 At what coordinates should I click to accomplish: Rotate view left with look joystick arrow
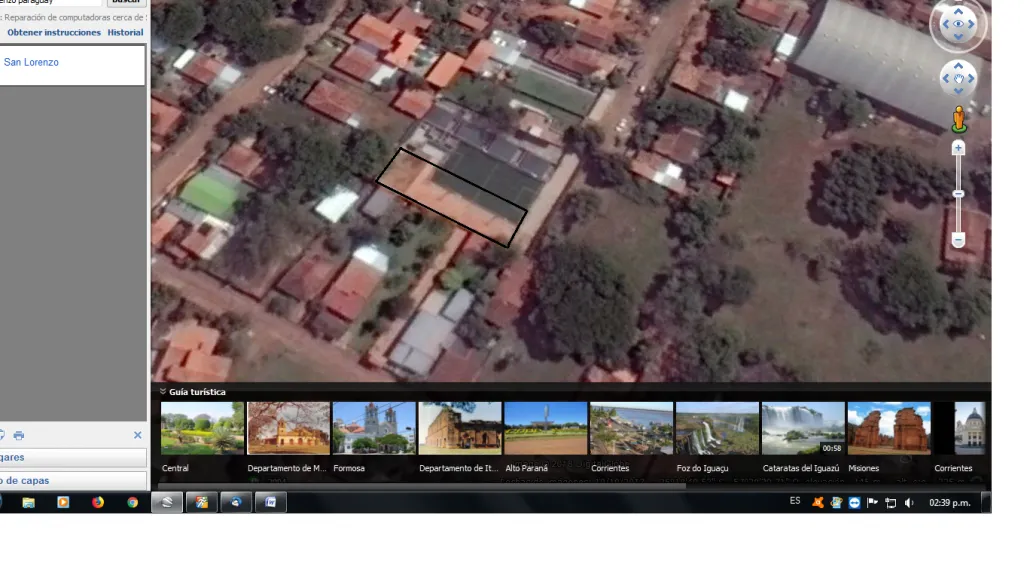945,24
